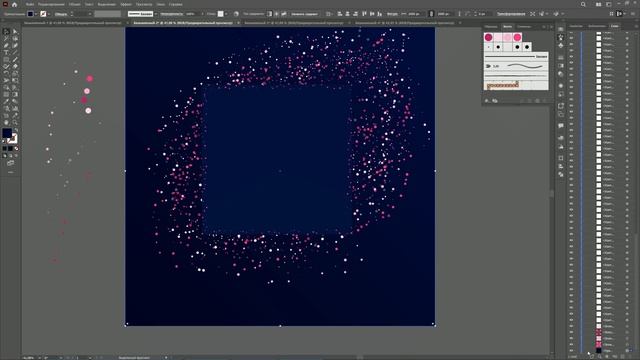The image size is (640, 360).
Task: Open the search magnifier at top right
Action: (583, 4)
